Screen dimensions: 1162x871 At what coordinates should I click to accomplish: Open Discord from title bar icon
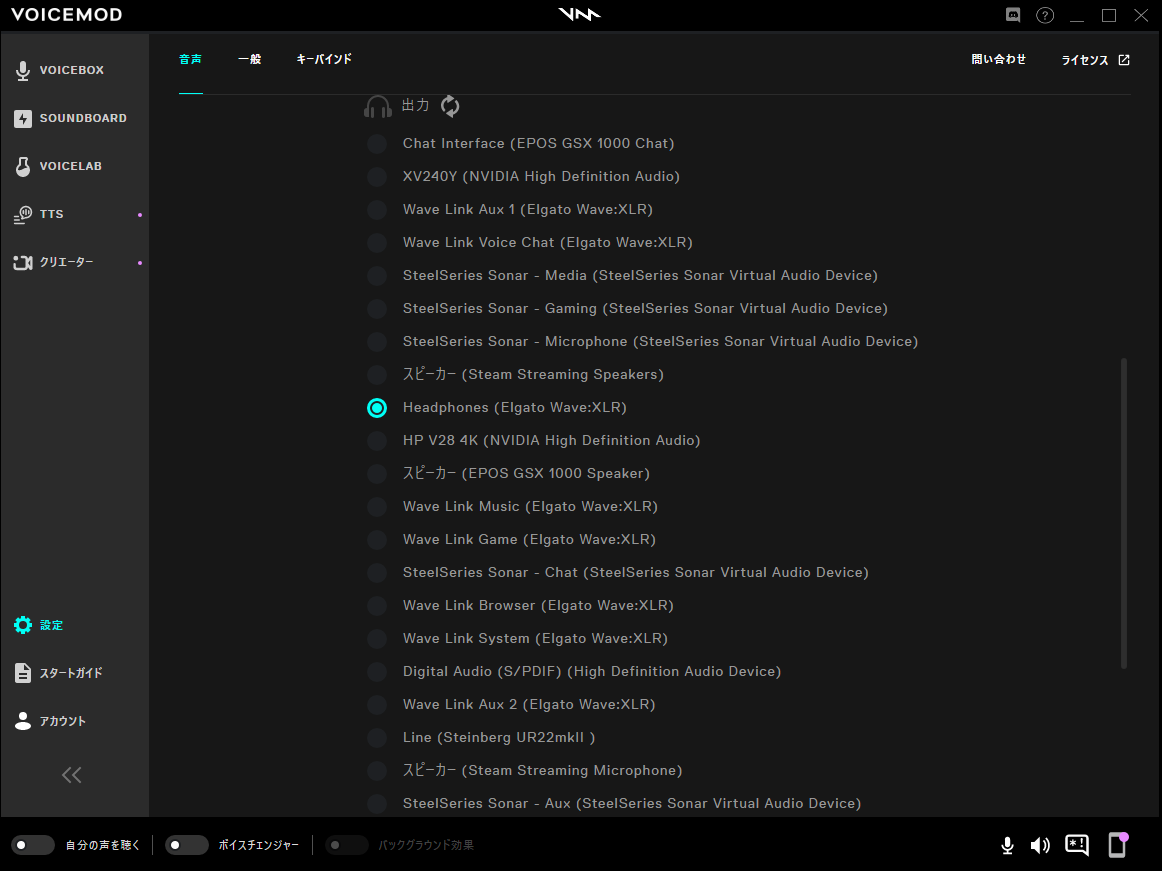click(1013, 15)
